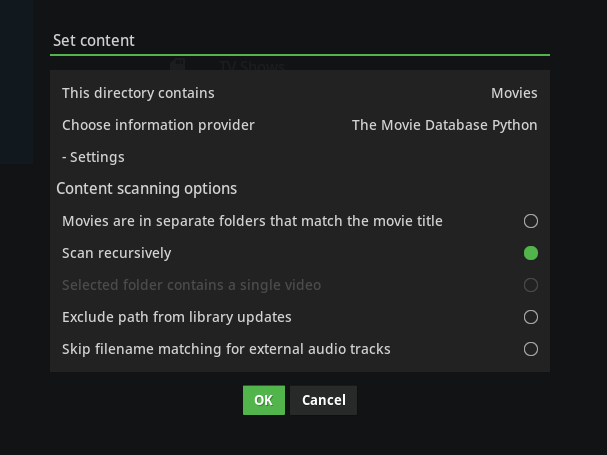Click the 'Content scanning options' section header

coord(146,189)
